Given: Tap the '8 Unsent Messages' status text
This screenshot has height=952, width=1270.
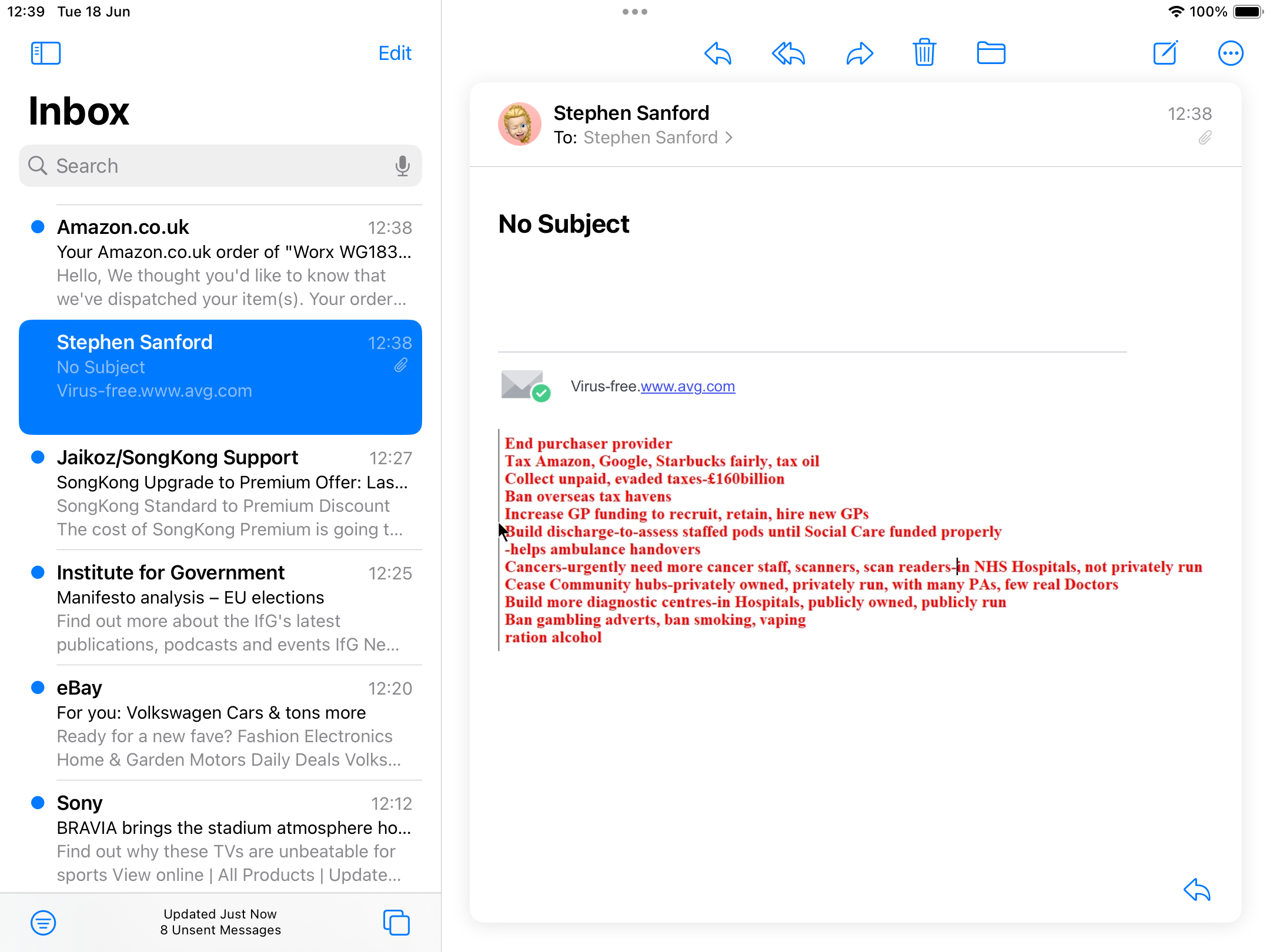Looking at the screenshot, I should 220,930.
